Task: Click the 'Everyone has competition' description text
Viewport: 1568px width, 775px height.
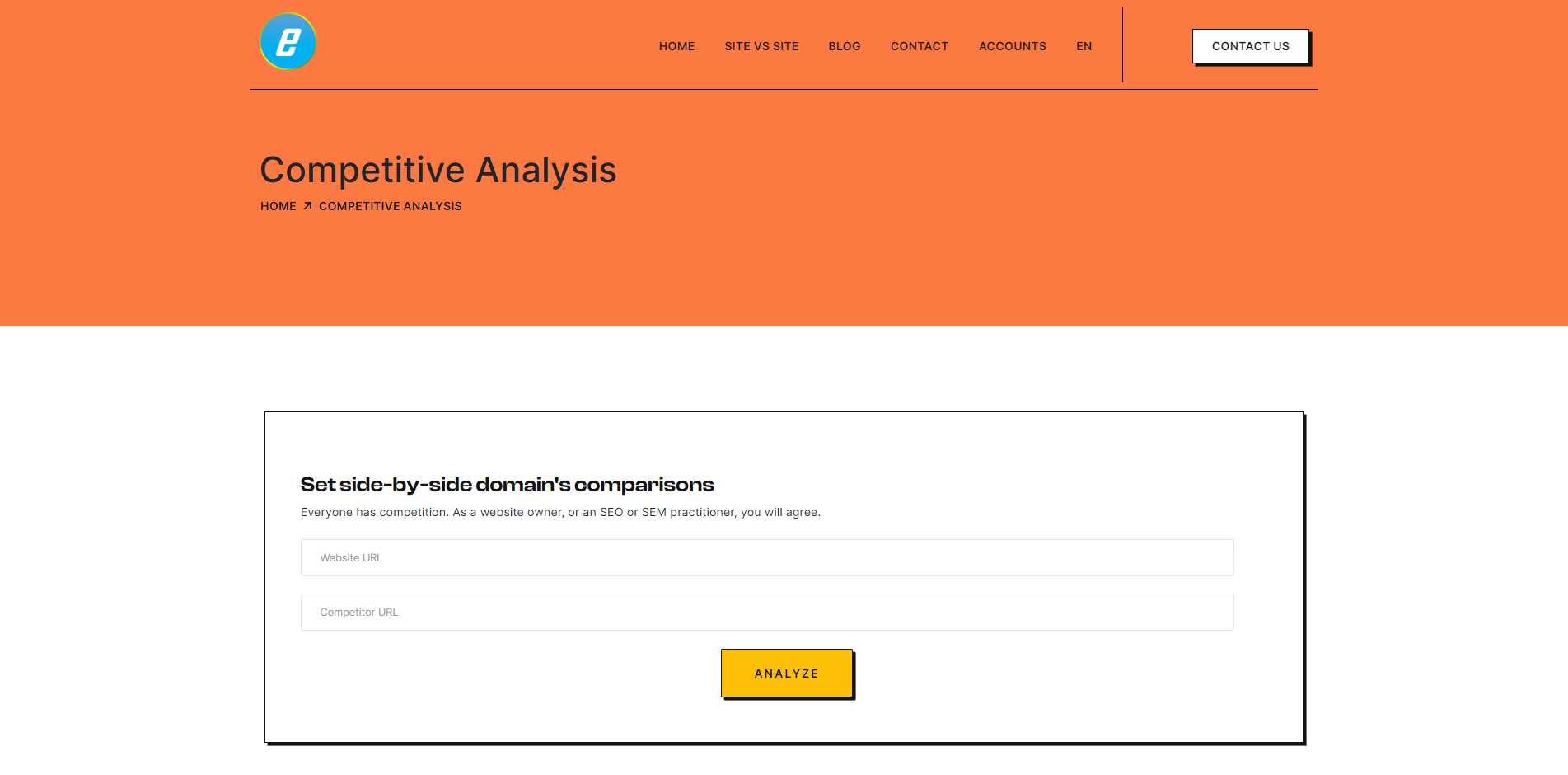Action: coord(560,512)
